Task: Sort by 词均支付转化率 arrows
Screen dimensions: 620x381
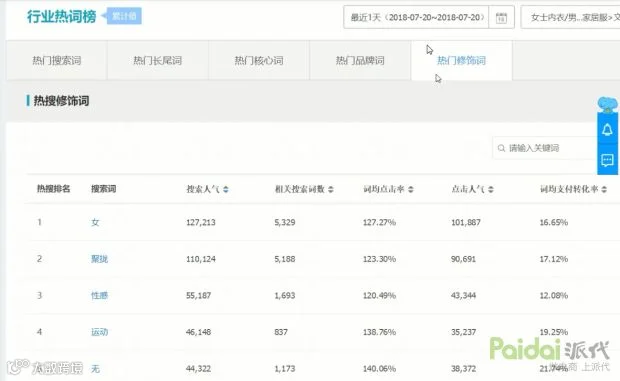Action: click(604, 189)
